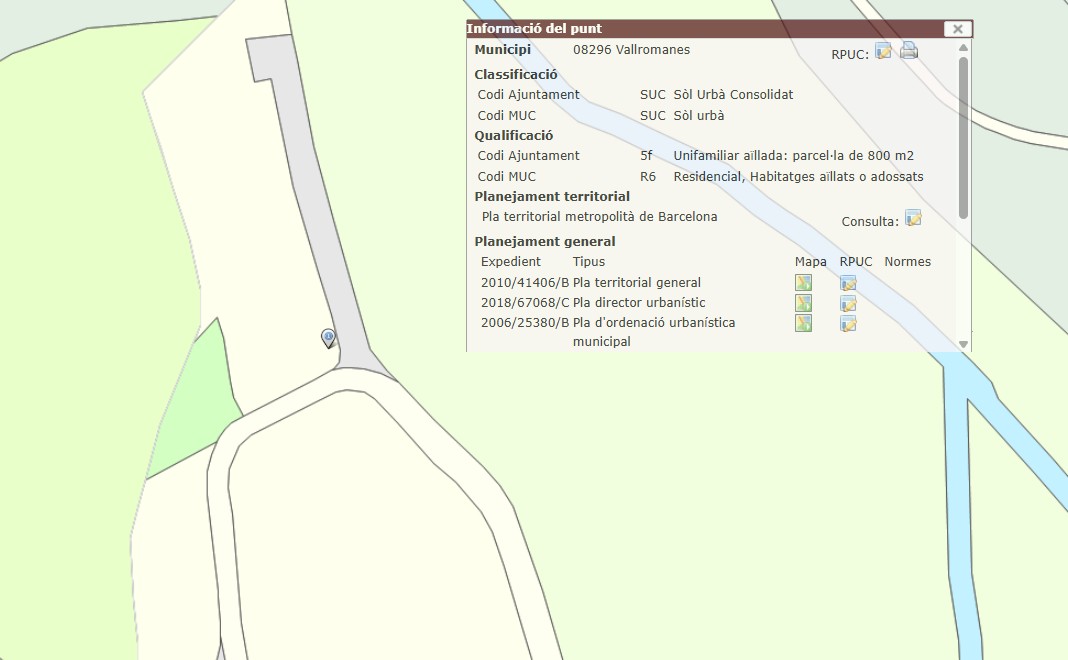
Task: Open the Mapa icon for Pla territorial general
Action: pyautogui.click(x=803, y=283)
